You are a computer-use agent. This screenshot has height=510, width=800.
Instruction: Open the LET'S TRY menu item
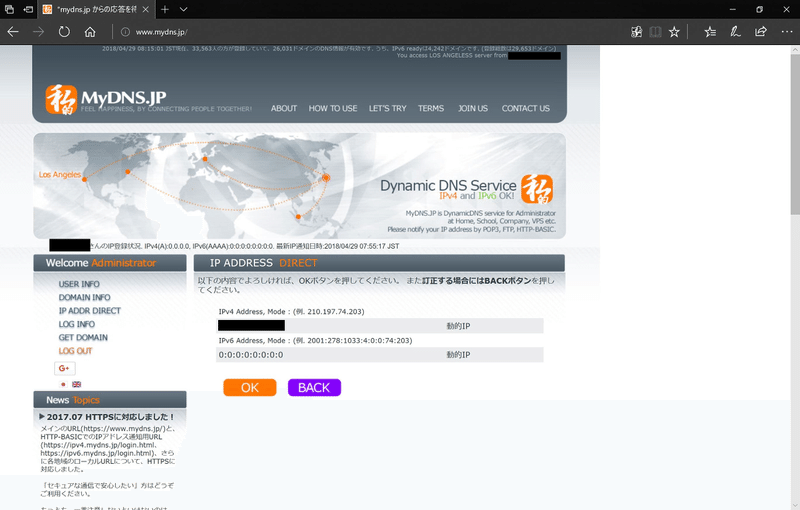388,108
